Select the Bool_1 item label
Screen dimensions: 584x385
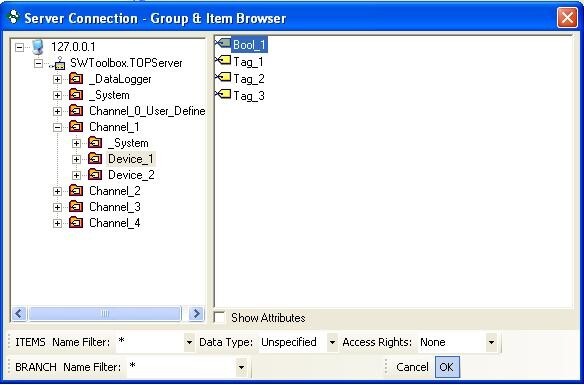click(249, 45)
